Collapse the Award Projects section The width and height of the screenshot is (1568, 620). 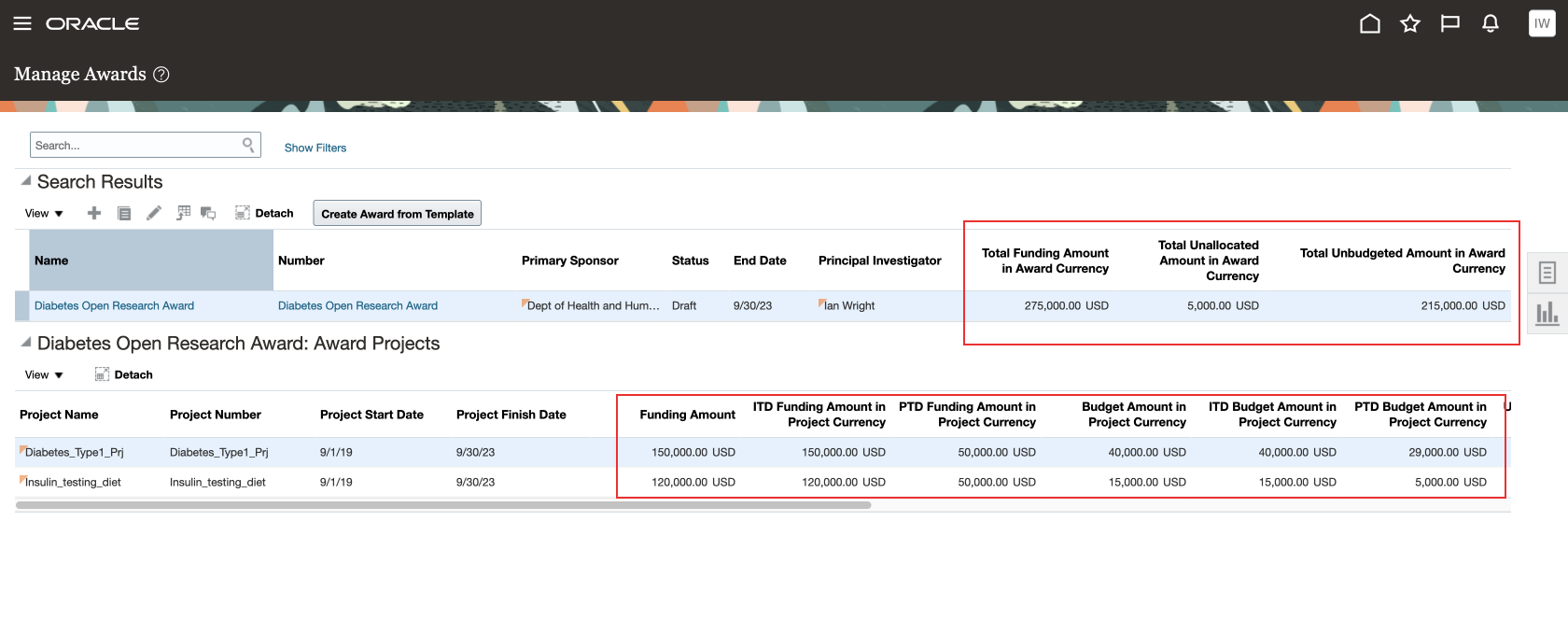[26, 343]
